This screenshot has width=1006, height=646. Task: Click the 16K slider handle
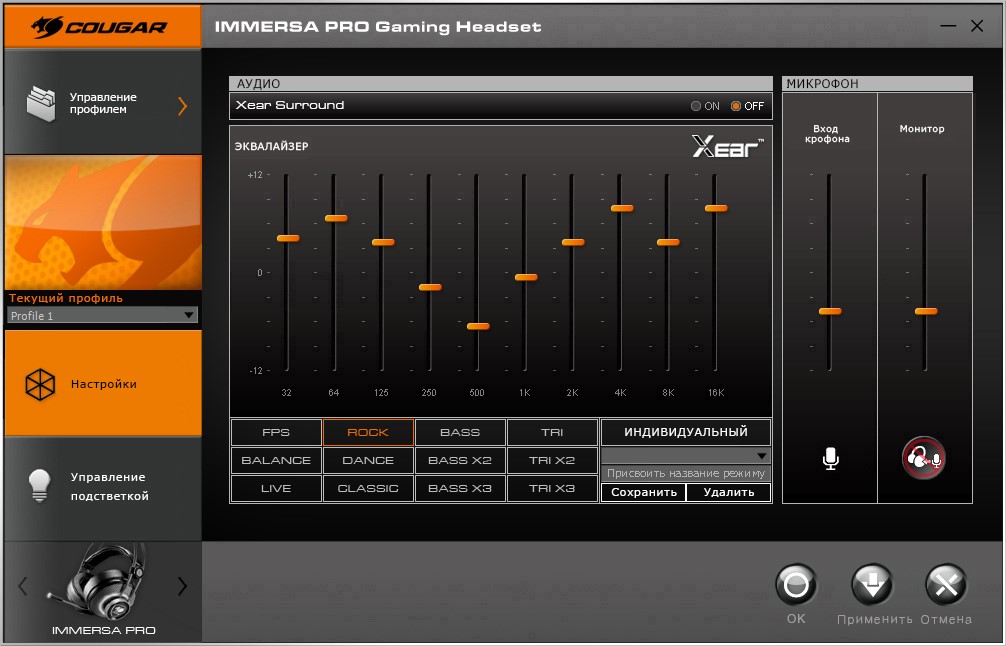716,208
